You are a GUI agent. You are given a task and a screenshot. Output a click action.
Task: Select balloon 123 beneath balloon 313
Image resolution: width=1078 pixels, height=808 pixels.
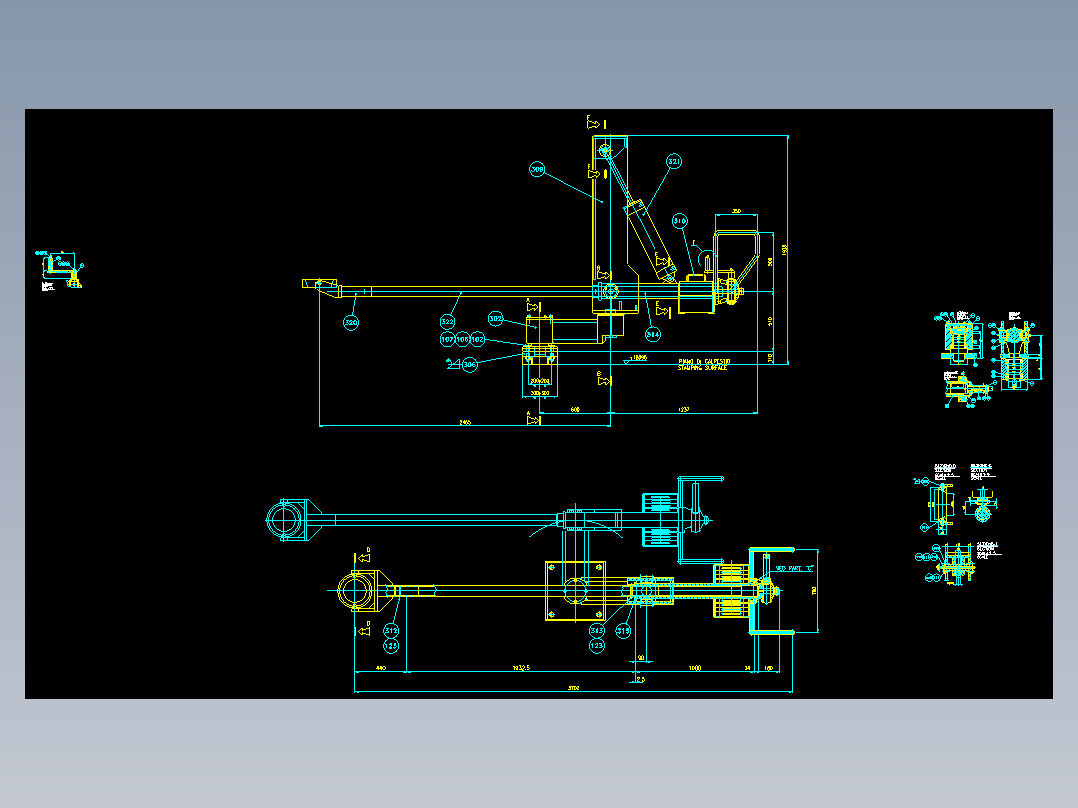click(597, 646)
